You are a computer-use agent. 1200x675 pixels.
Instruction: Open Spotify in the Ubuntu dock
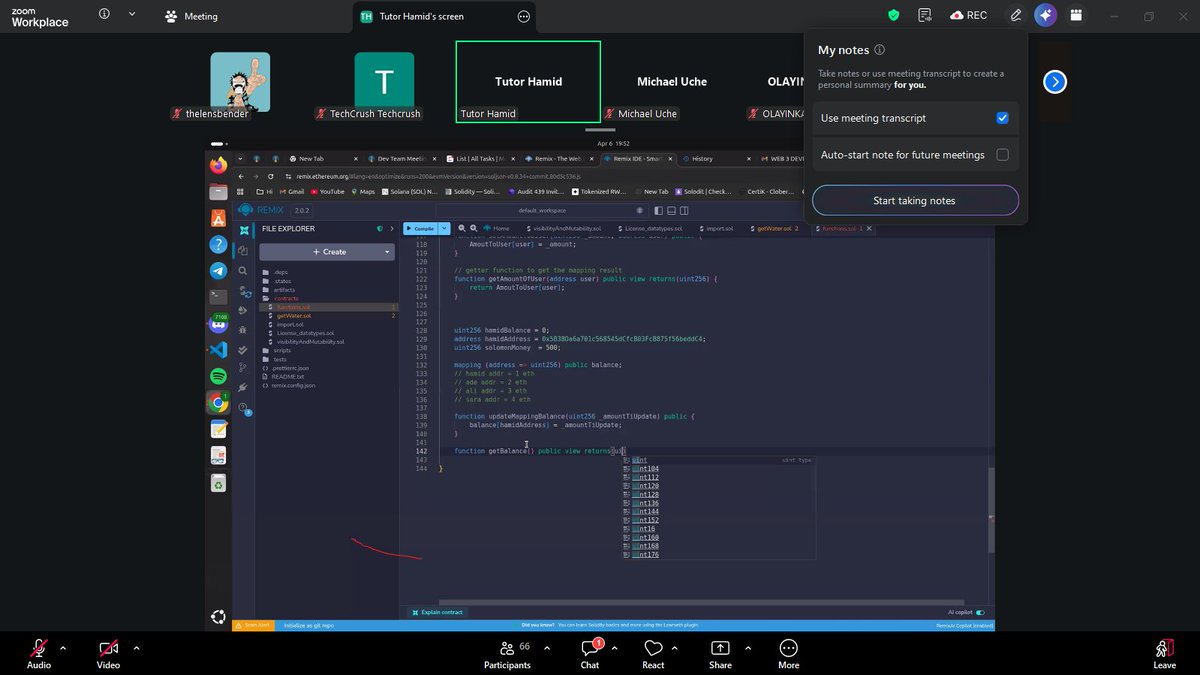pos(218,376)
